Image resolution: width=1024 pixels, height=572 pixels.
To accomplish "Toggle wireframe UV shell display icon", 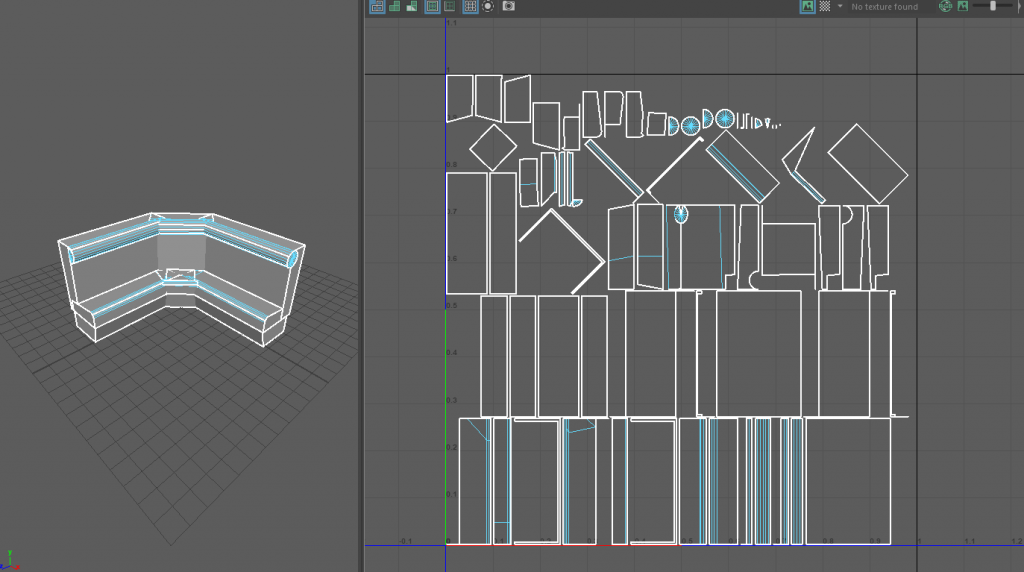I will click(377, 6).
